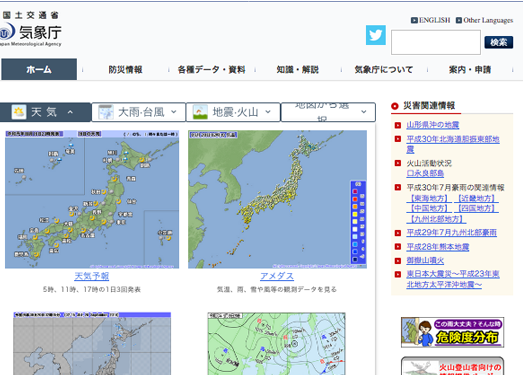Open the 山形県沖の地震 link
The height and width of the screenshot is (375, 523).
(433, 125)
